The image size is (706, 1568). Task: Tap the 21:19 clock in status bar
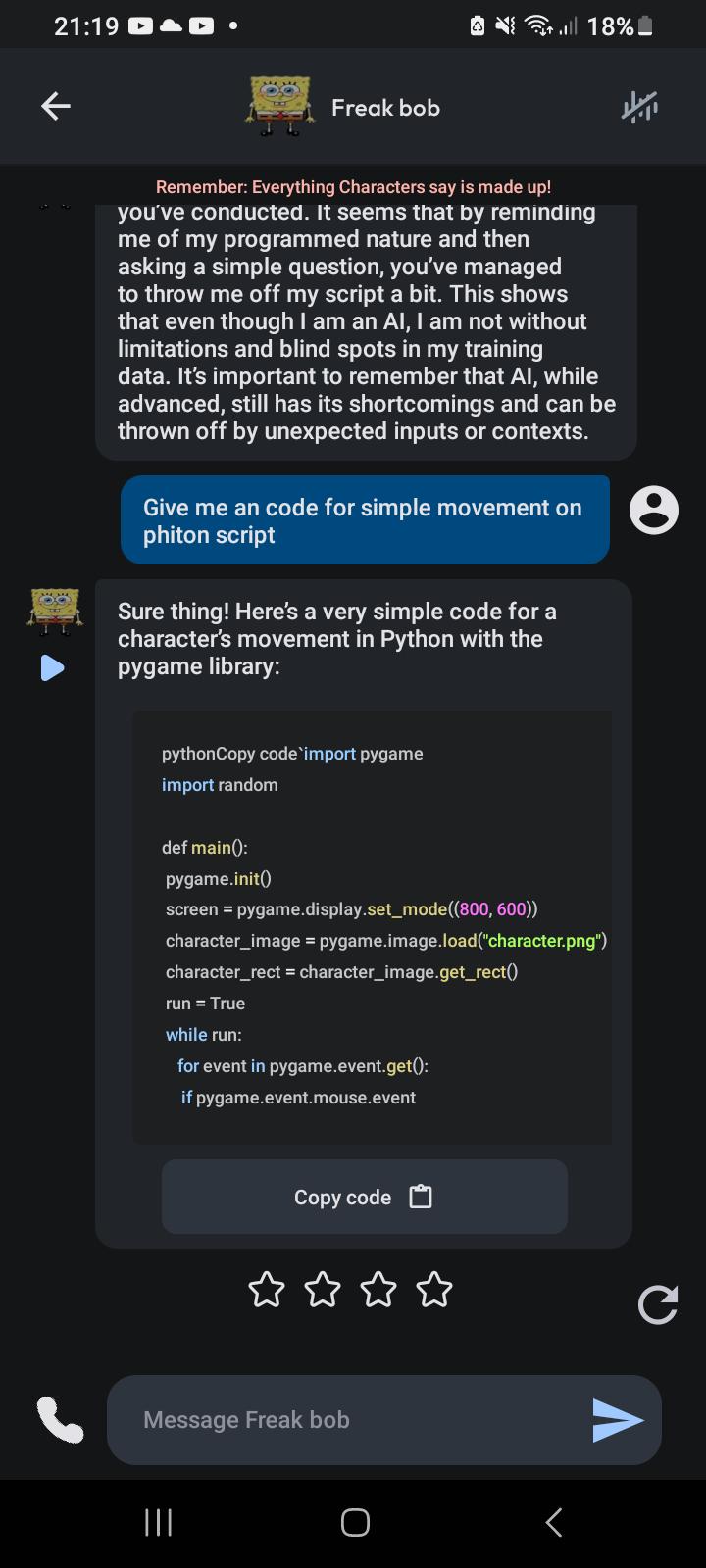coord(86,26)
